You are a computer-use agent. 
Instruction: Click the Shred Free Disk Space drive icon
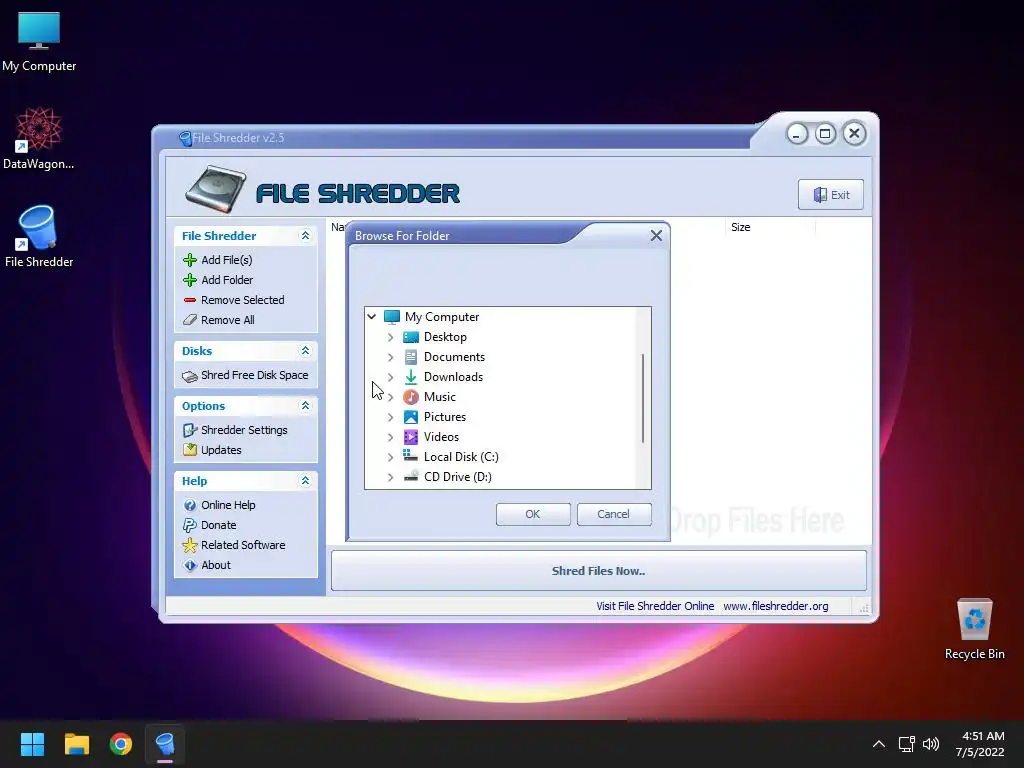(x=190, y=376)
